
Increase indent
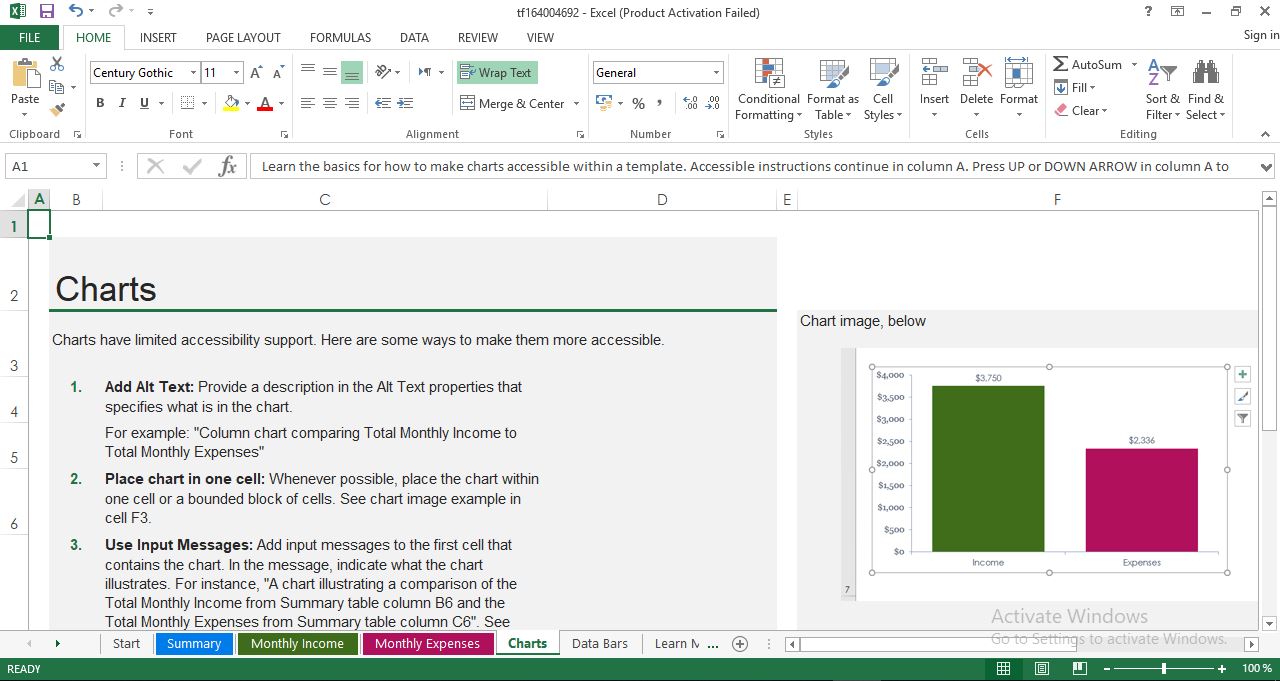(405, 103)
